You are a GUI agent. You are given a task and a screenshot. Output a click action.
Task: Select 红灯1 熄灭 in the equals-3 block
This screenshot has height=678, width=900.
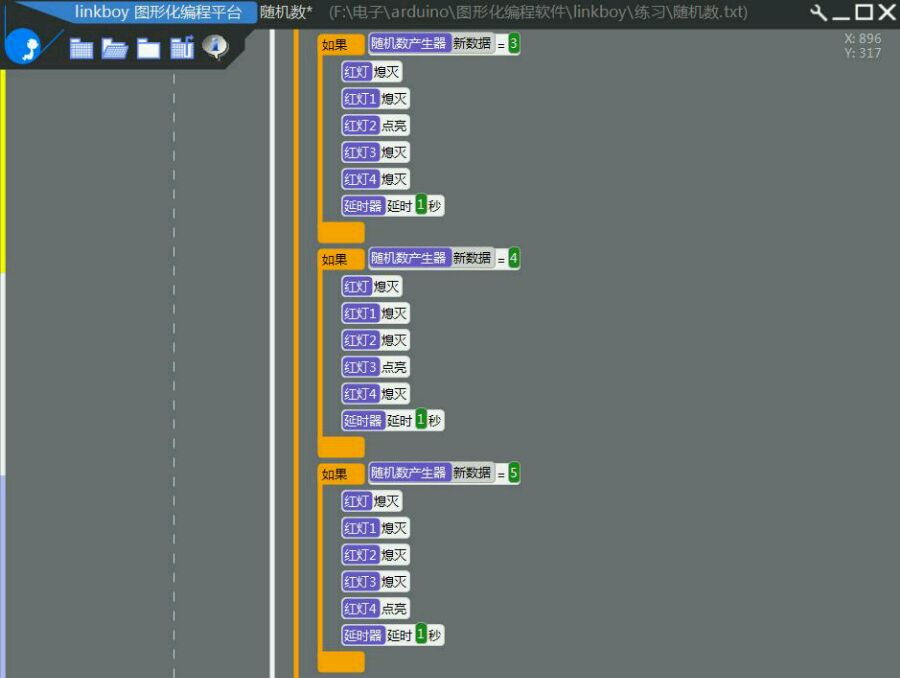click(x=375, y=99)
